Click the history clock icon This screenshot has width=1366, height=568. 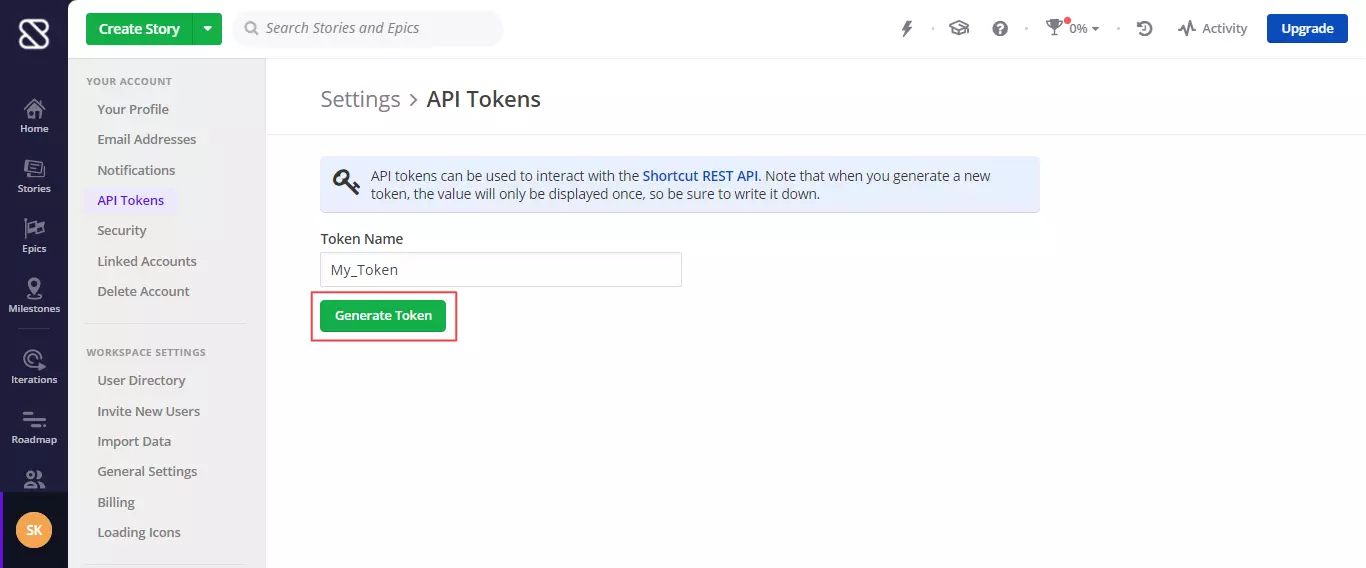tap(1145, 29)
